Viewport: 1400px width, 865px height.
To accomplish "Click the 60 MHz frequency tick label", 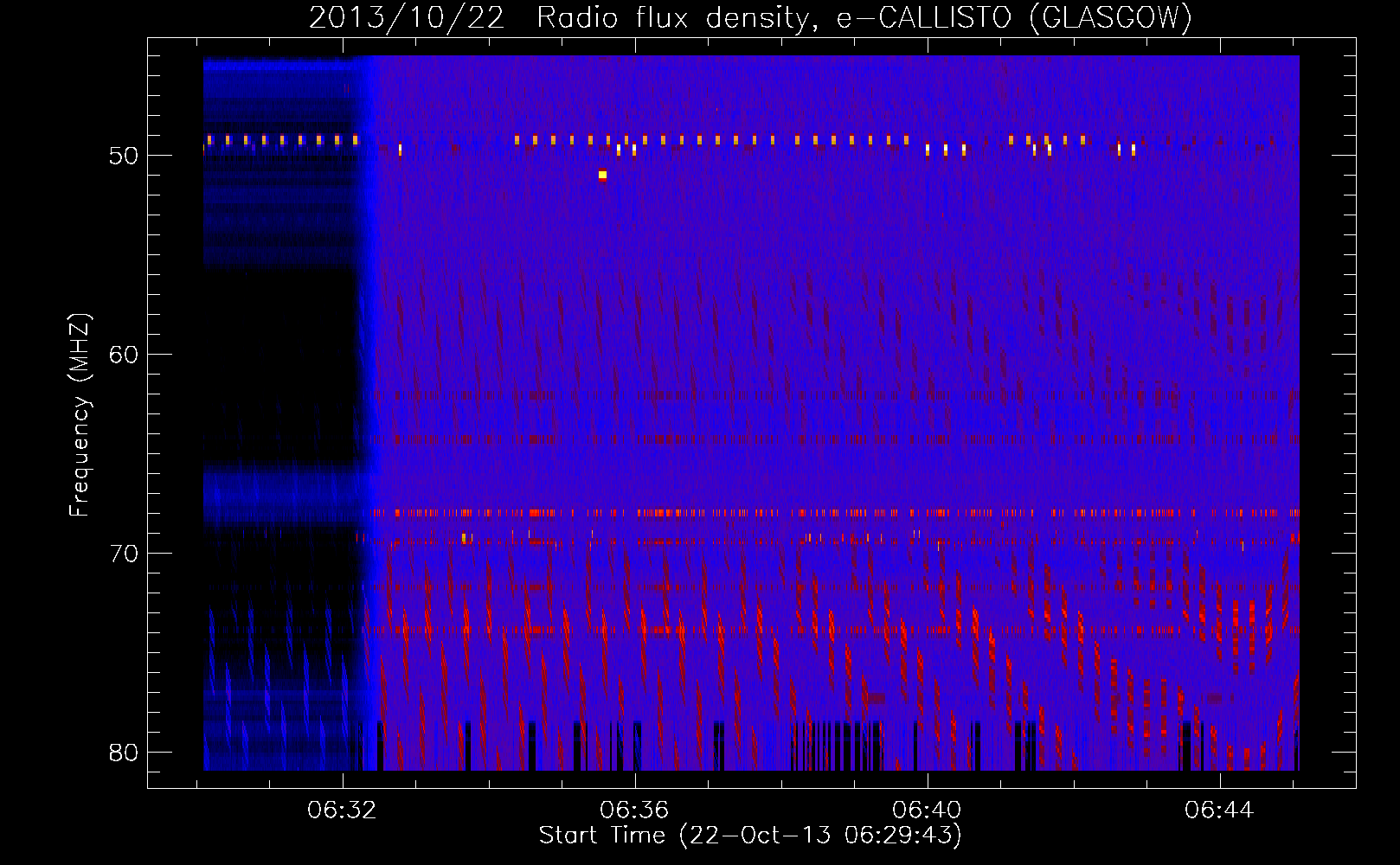I will point(125,355).
